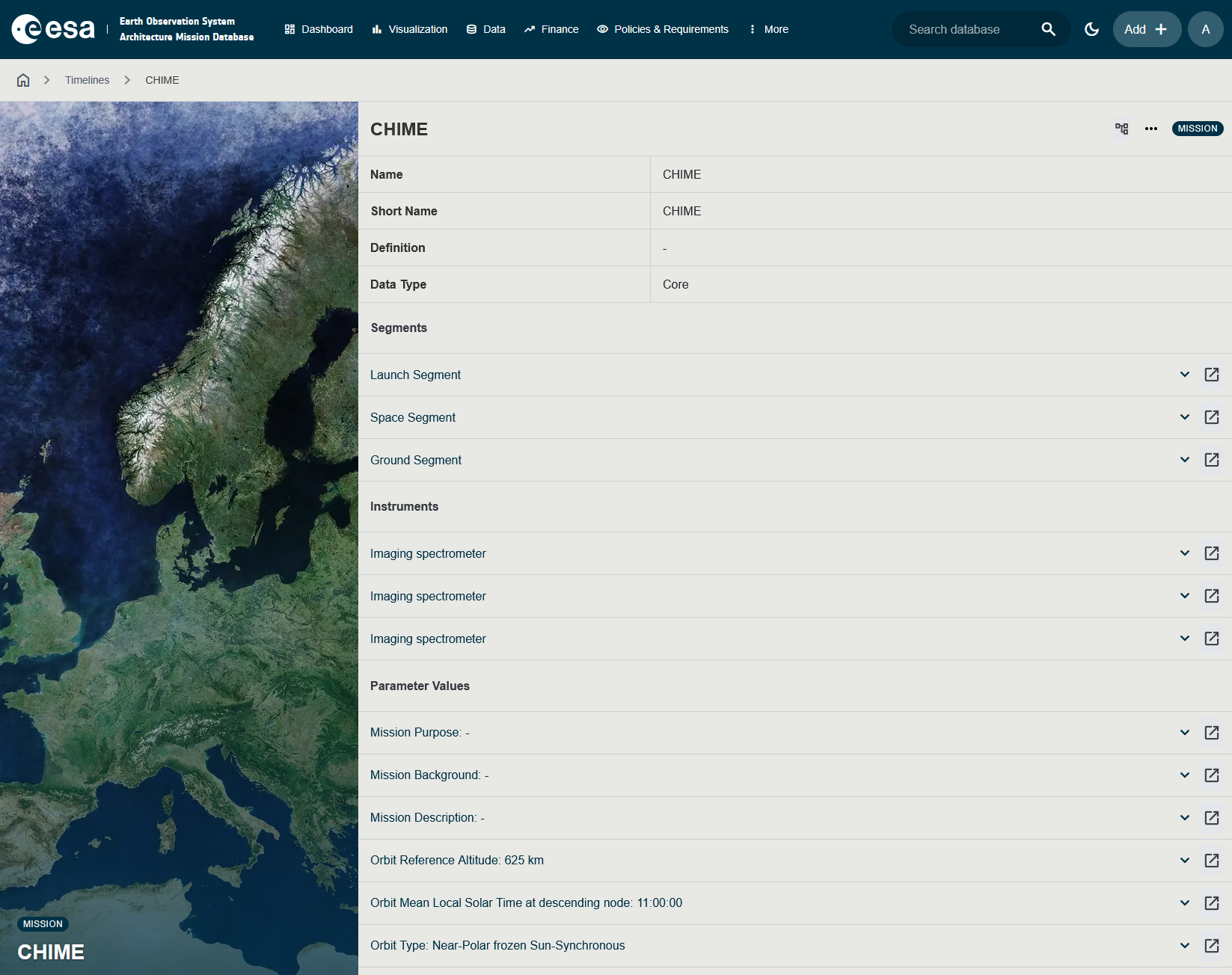Open Mission Purpose external link icon

[x=1212, y=733]
